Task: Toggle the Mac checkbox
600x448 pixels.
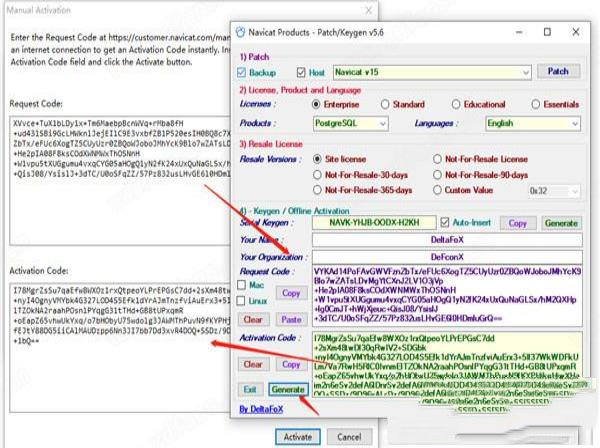Action: tap(241, 285)
